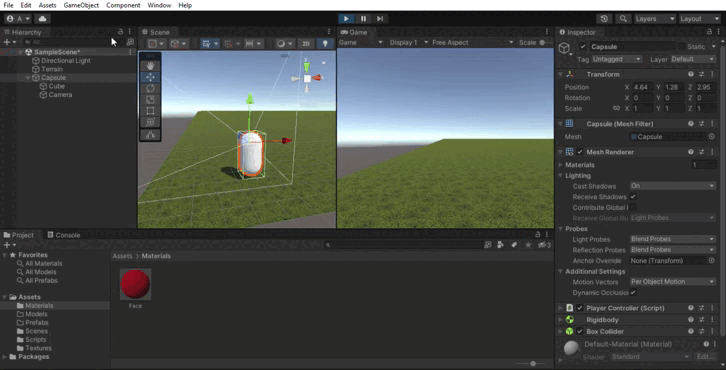726x370 pixels.
Task: Click the Step frame button
Action: pyautogui.click(x=380, y=19)
